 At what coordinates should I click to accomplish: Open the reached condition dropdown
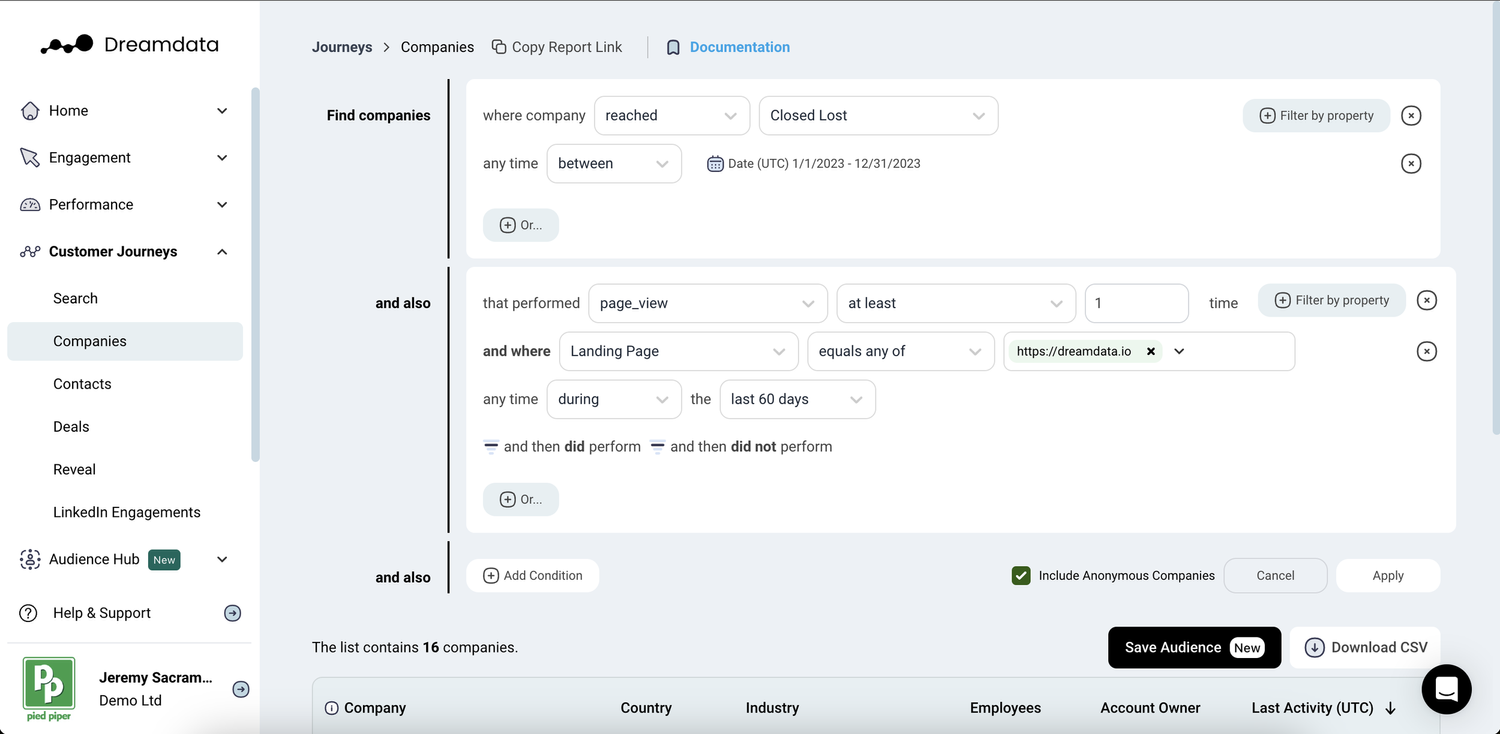coord(672,116)
